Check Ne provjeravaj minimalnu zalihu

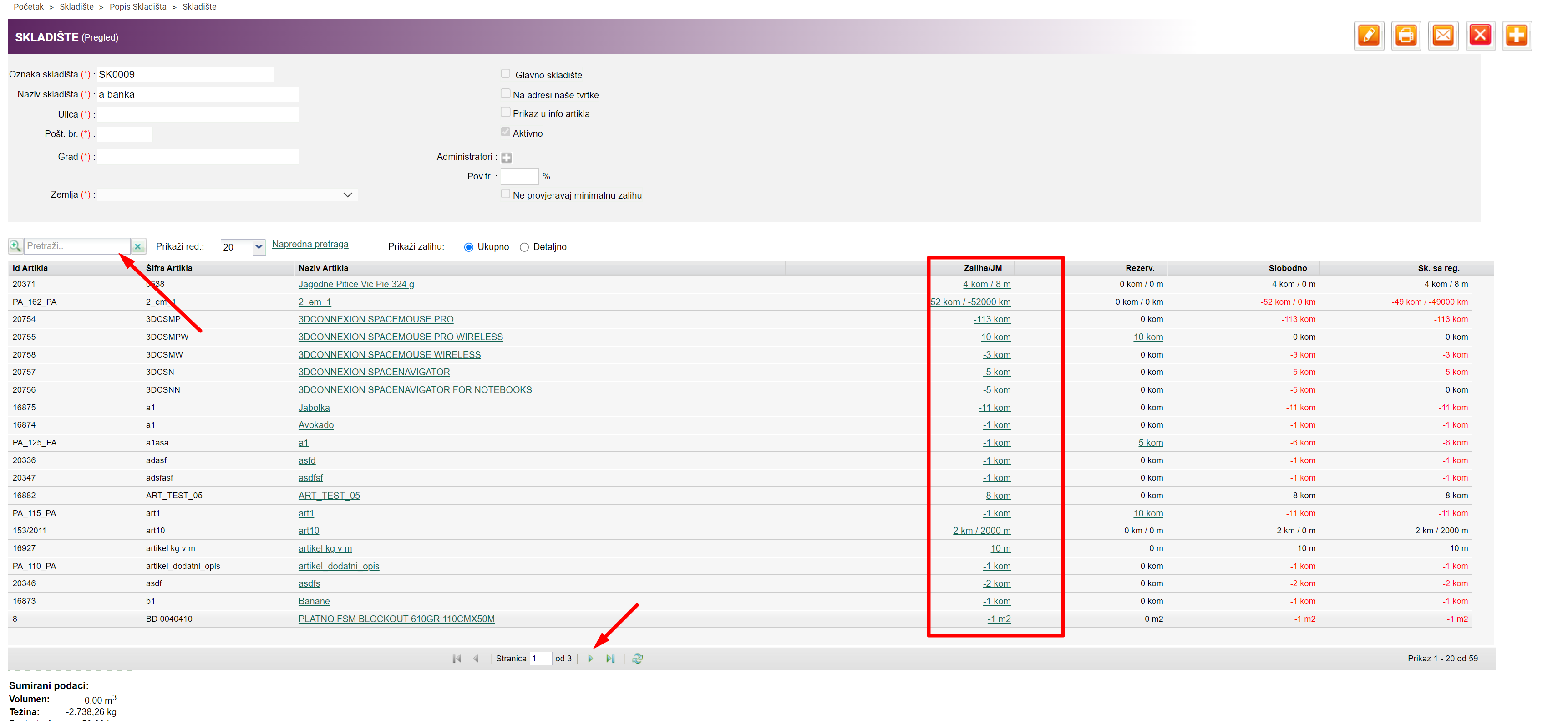click(505, 194)
